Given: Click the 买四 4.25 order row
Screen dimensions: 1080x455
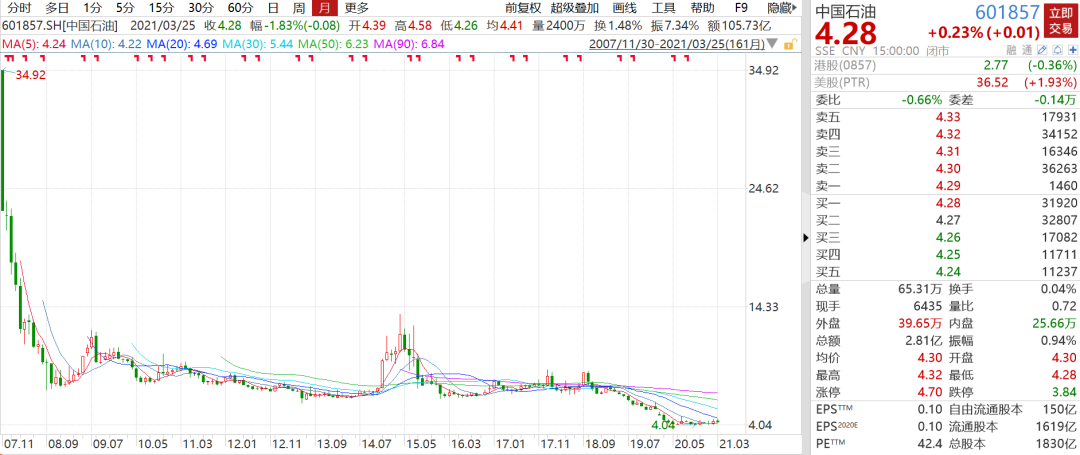Looking at the screenshot, I should [x=946, y=255].
